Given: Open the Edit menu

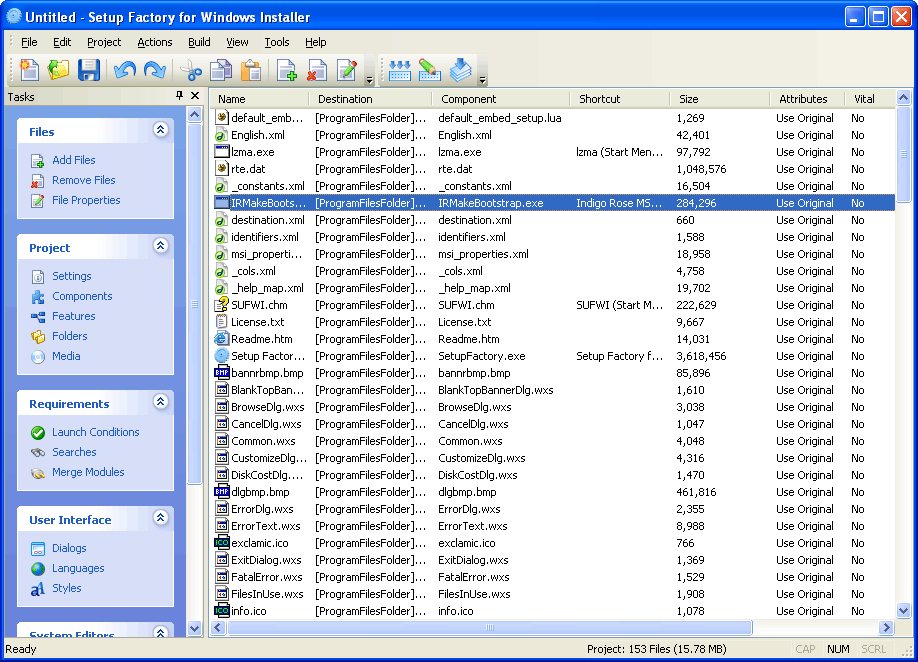Looking at the screenshot, I should point(62,42).
